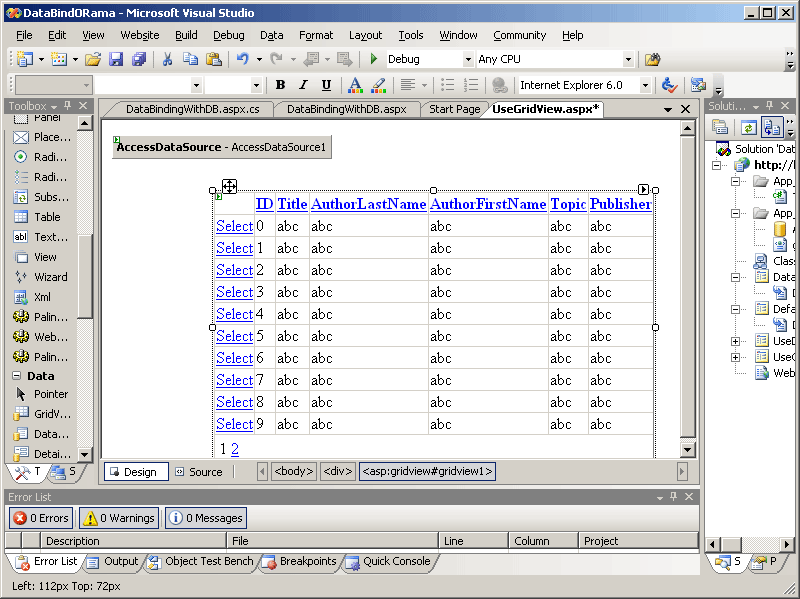Open the Internet Explorer 6.0 target dropdown

(645, 85)
